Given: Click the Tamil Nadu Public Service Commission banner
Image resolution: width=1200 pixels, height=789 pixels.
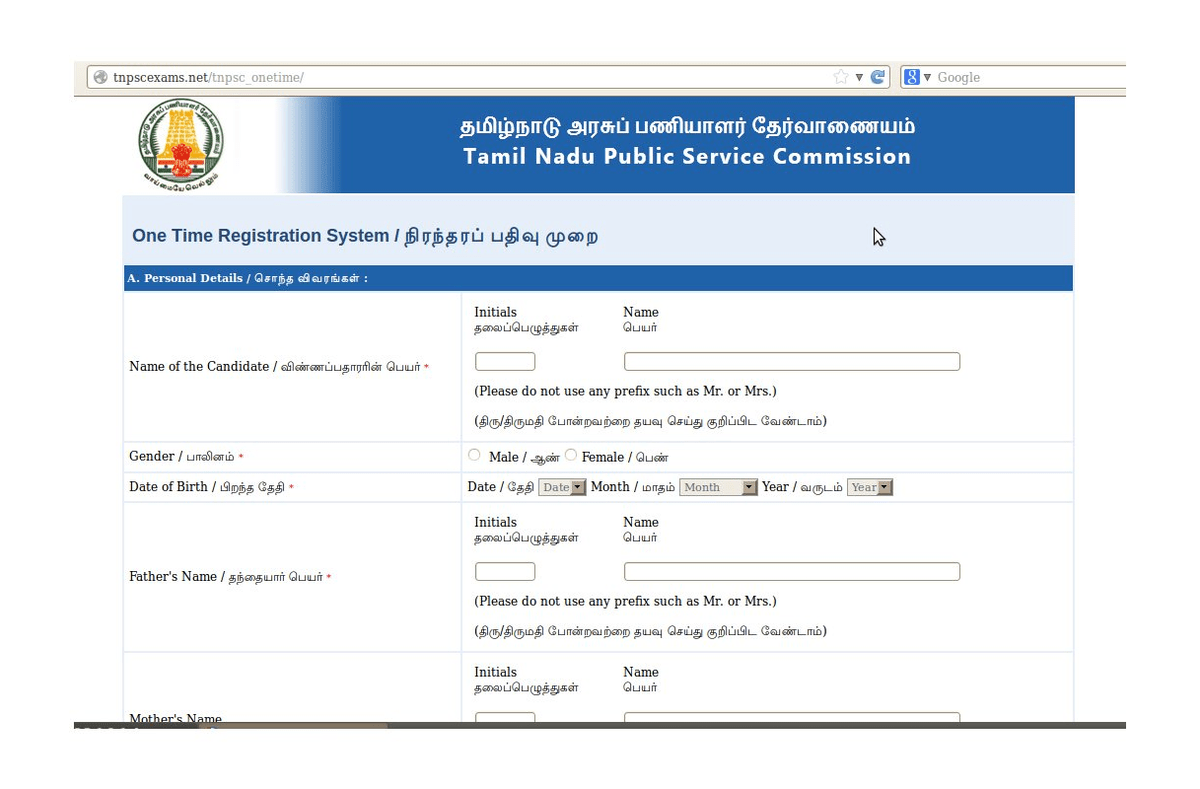Looking at the screenshot, I should (x=687, y=143).
